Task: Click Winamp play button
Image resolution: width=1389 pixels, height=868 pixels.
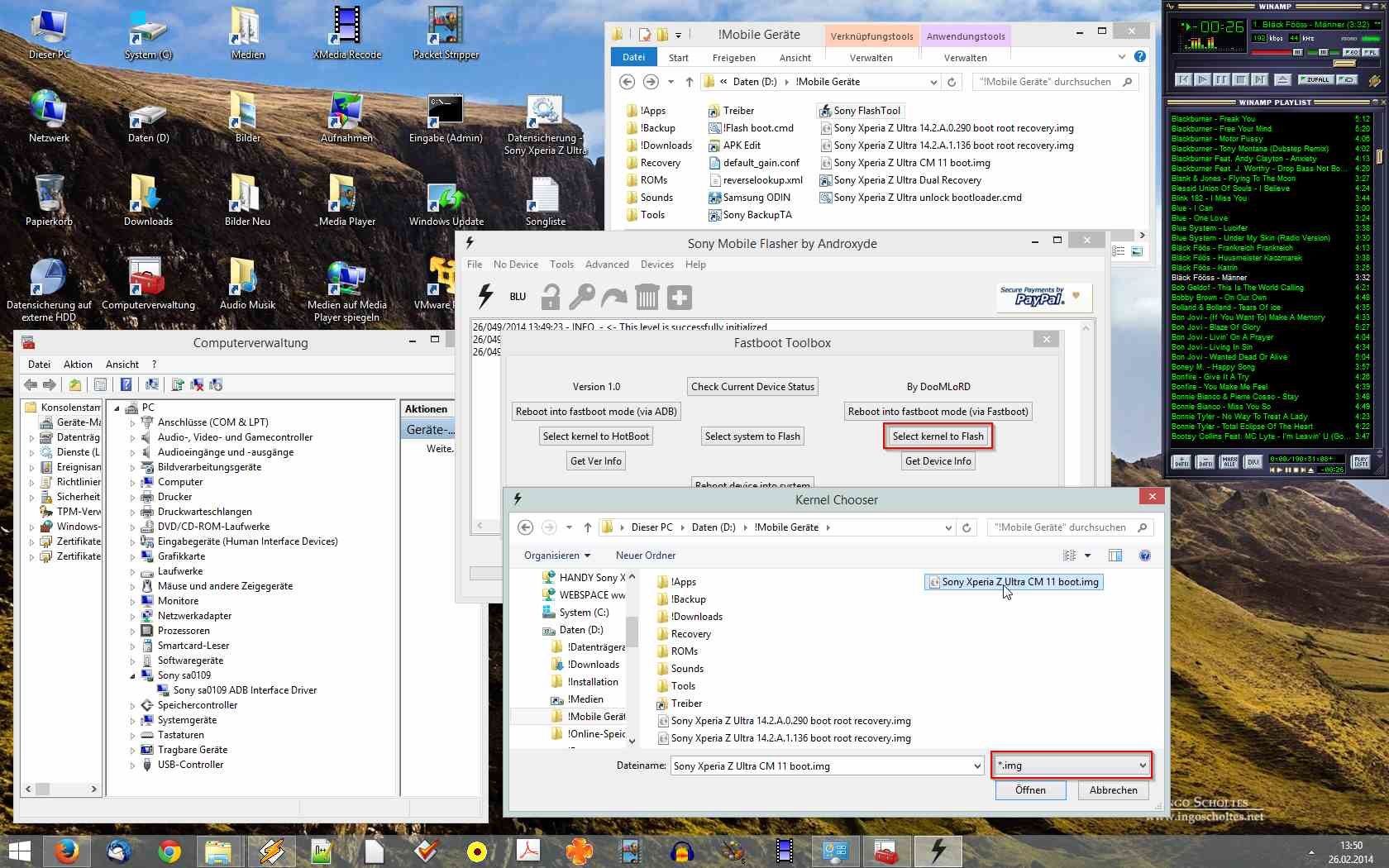Action: (x=1202, y=79)
